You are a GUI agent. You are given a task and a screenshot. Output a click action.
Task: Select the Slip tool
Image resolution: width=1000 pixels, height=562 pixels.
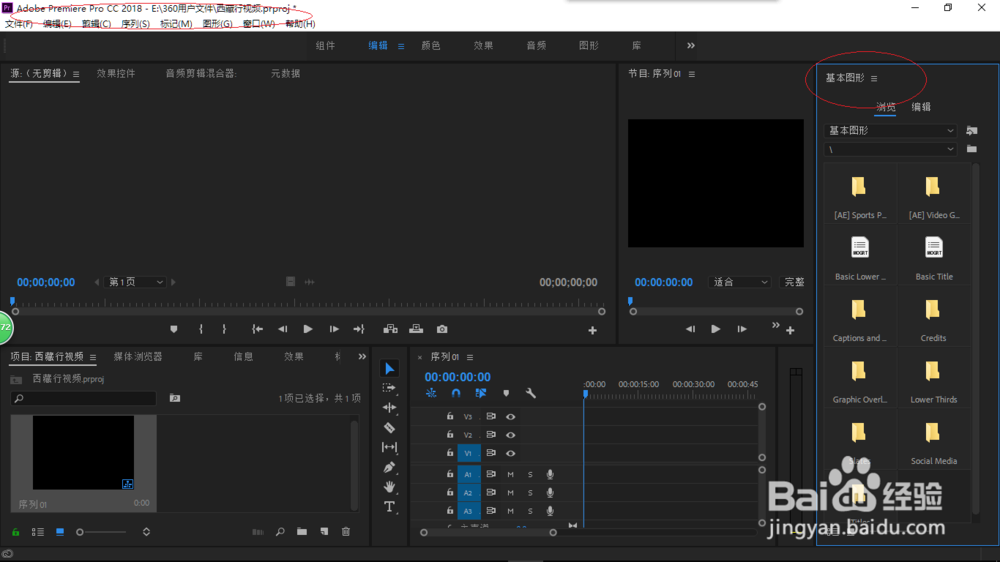(x=389, y=447)
